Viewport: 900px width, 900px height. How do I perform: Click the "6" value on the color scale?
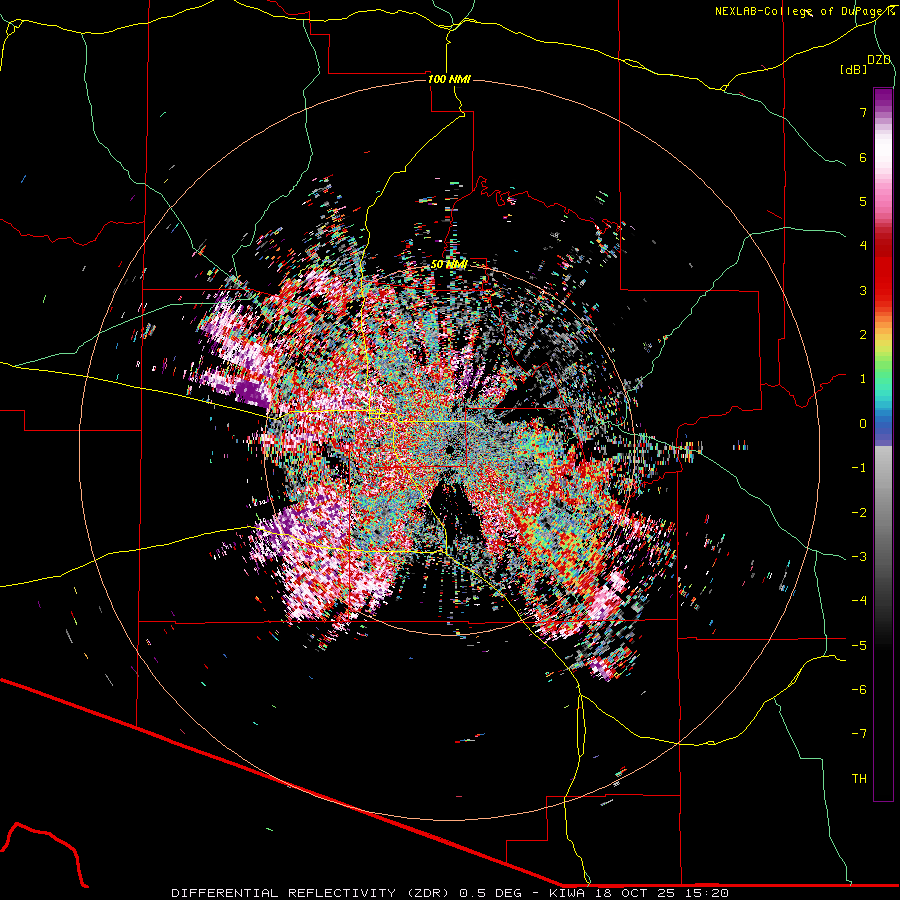863,157
